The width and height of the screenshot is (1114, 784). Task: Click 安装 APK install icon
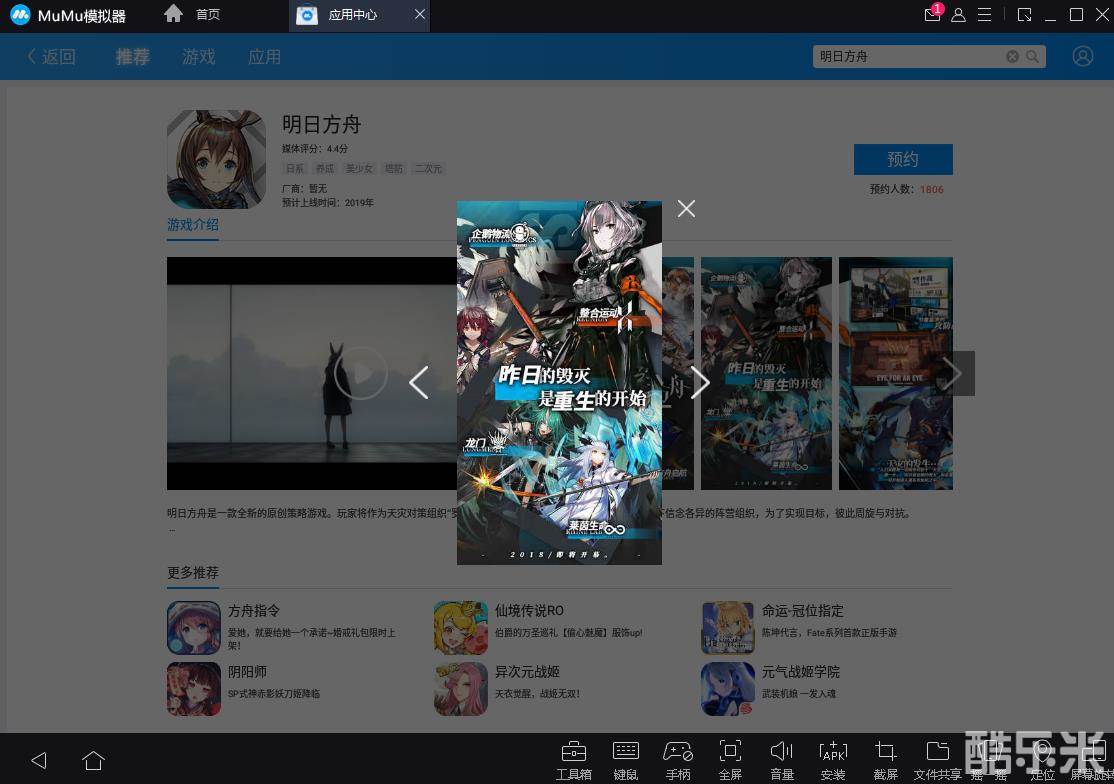pos(833,759)
